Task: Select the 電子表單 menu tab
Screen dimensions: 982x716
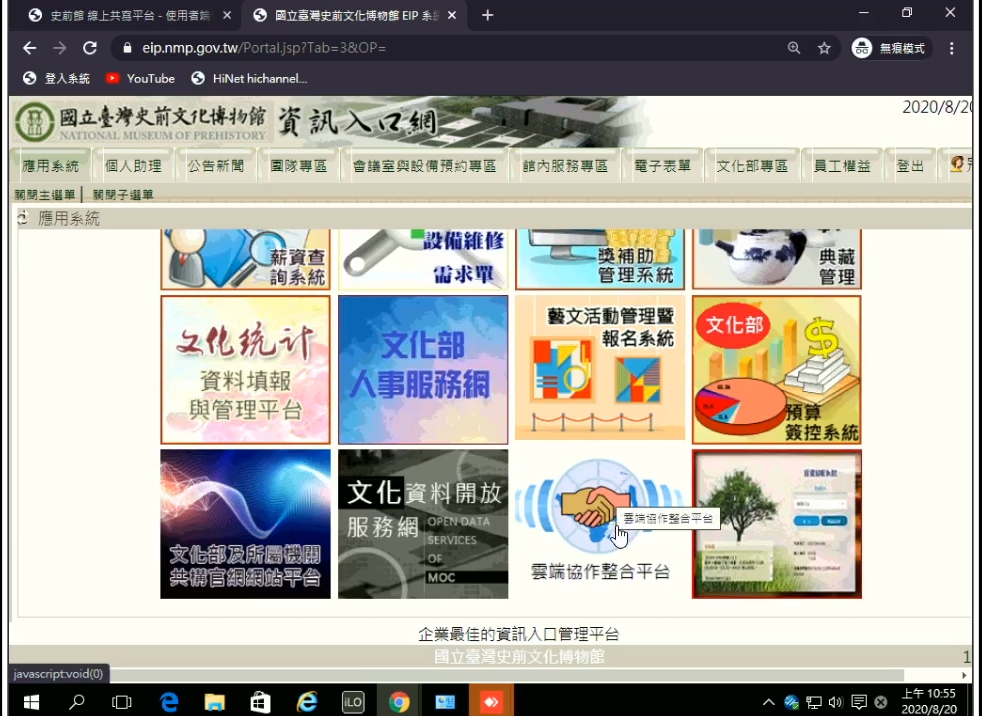Action: coord(663,166)
